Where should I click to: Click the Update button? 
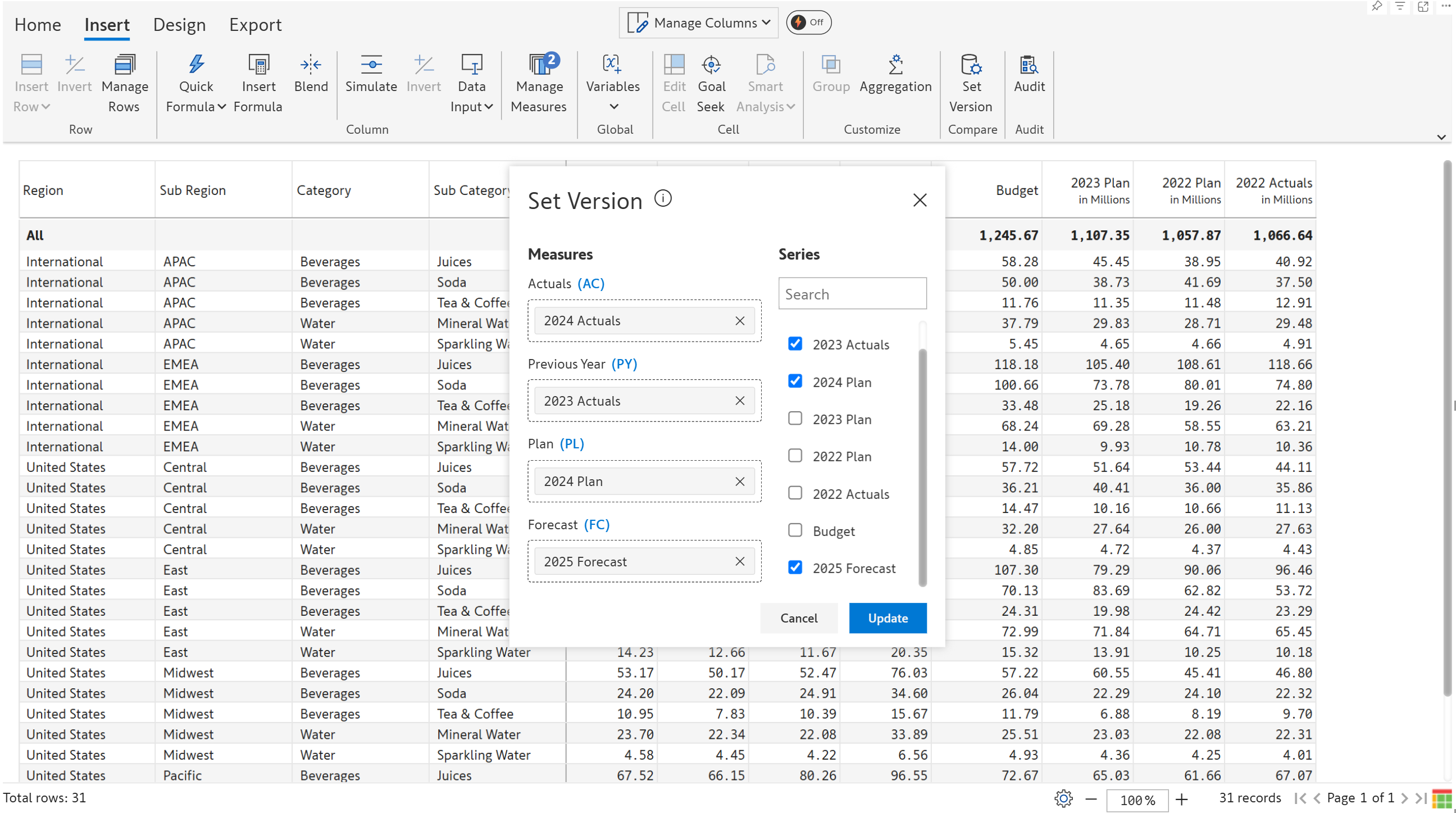[888, 618]
